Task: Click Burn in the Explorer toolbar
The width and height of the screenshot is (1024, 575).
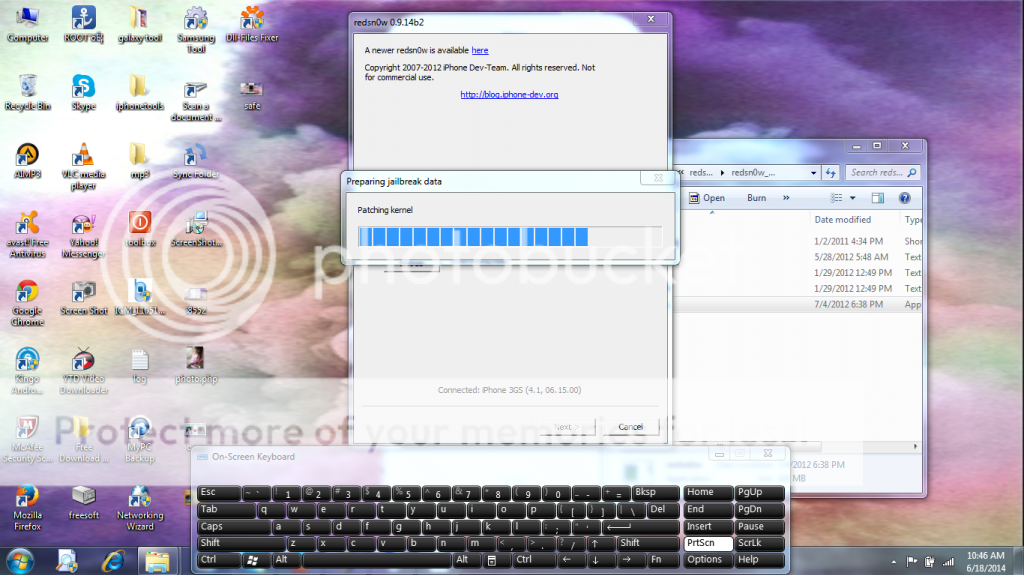Action: pyautogui.click(x=757, y=198)
